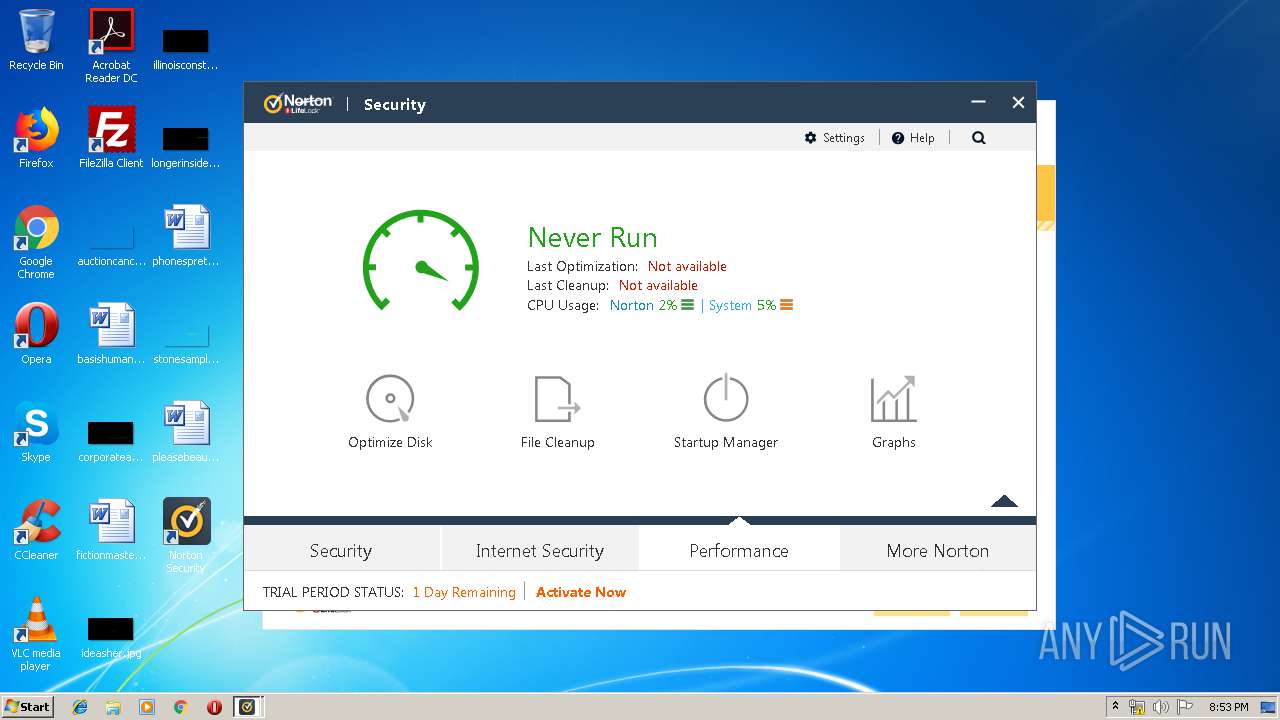Click Last Cleanup Not available text
1280x720 pixels.
[658, 285]
